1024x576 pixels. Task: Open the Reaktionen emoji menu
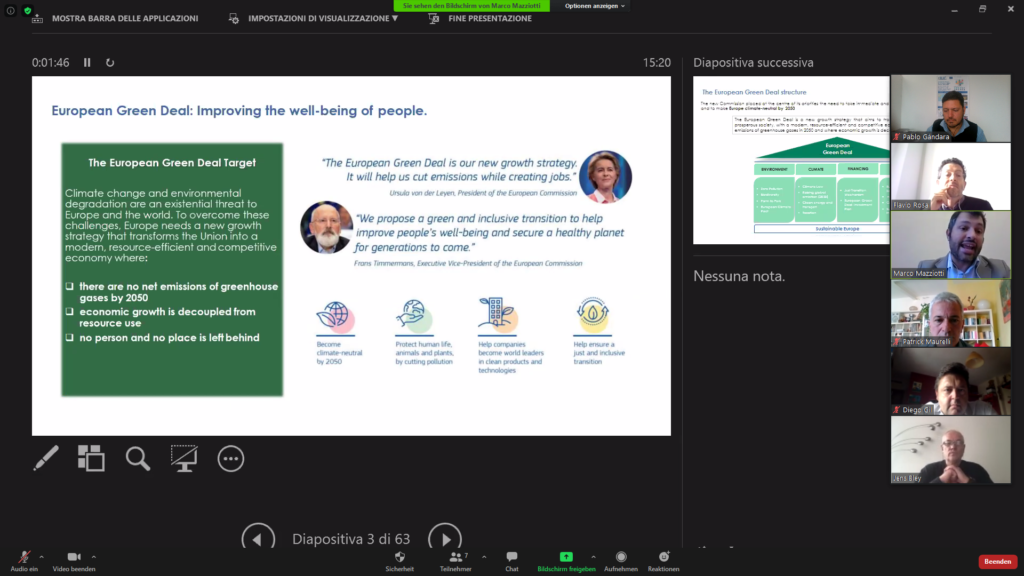pyautogui.click(x=663, y=560)
